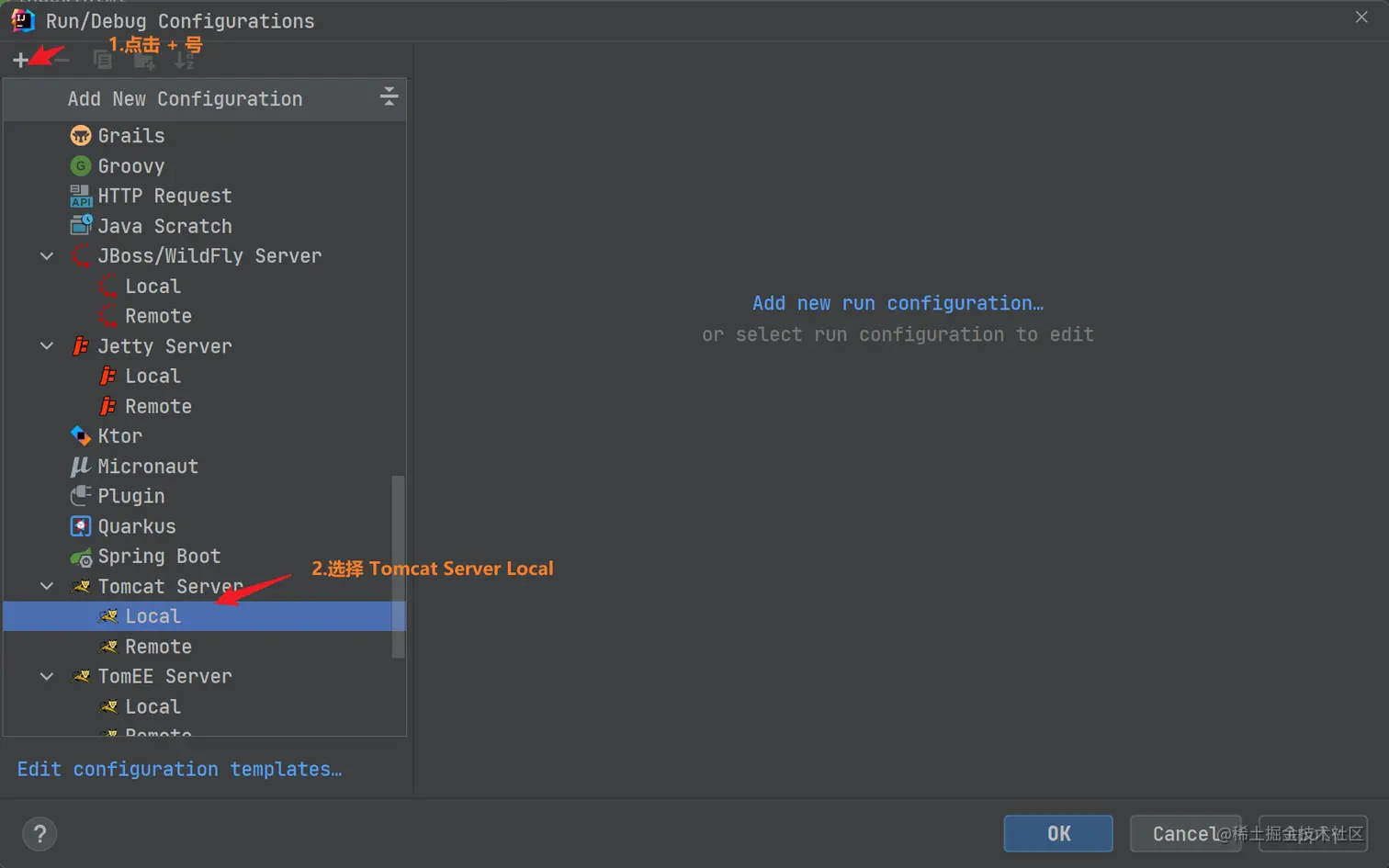Select Remote under Tomcat Server
Screen dimensions: 1389x868
click(x=204, y=647)
